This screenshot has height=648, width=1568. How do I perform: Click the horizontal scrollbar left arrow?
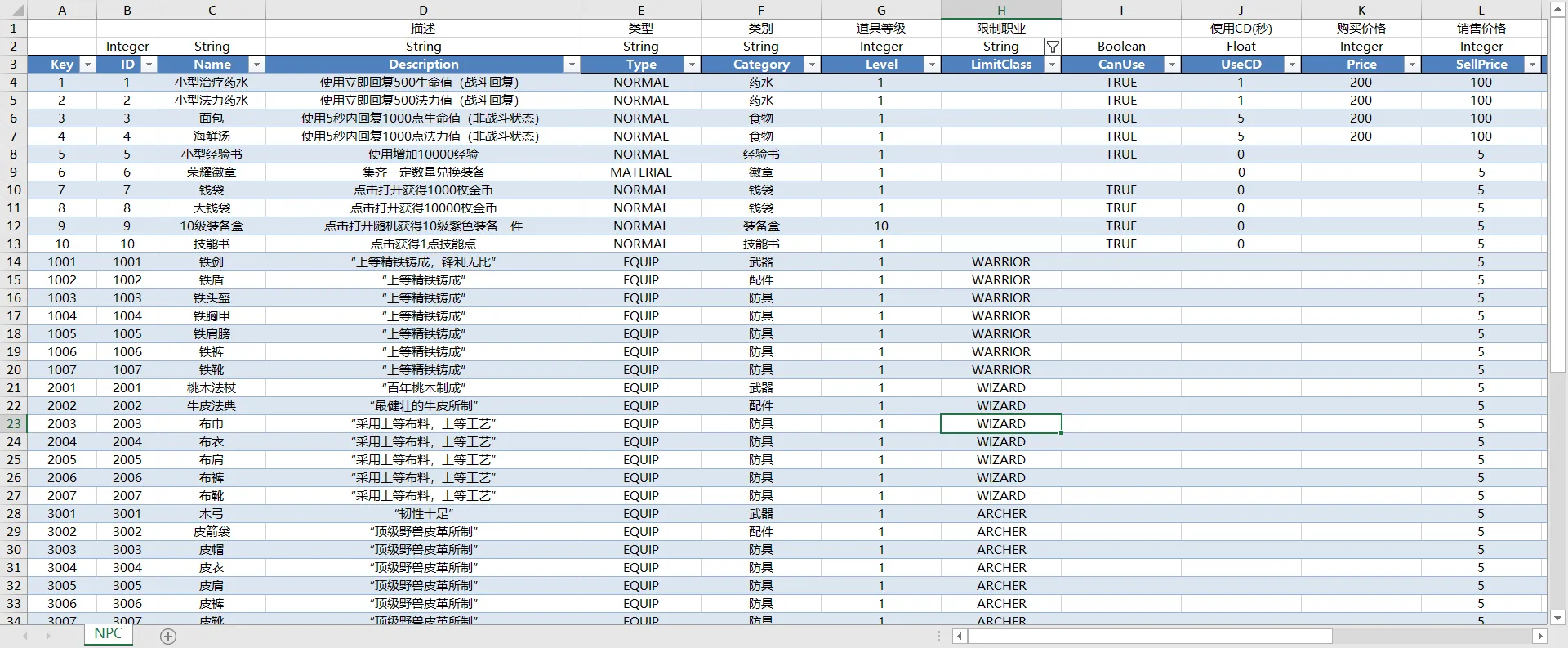point(960,637)
